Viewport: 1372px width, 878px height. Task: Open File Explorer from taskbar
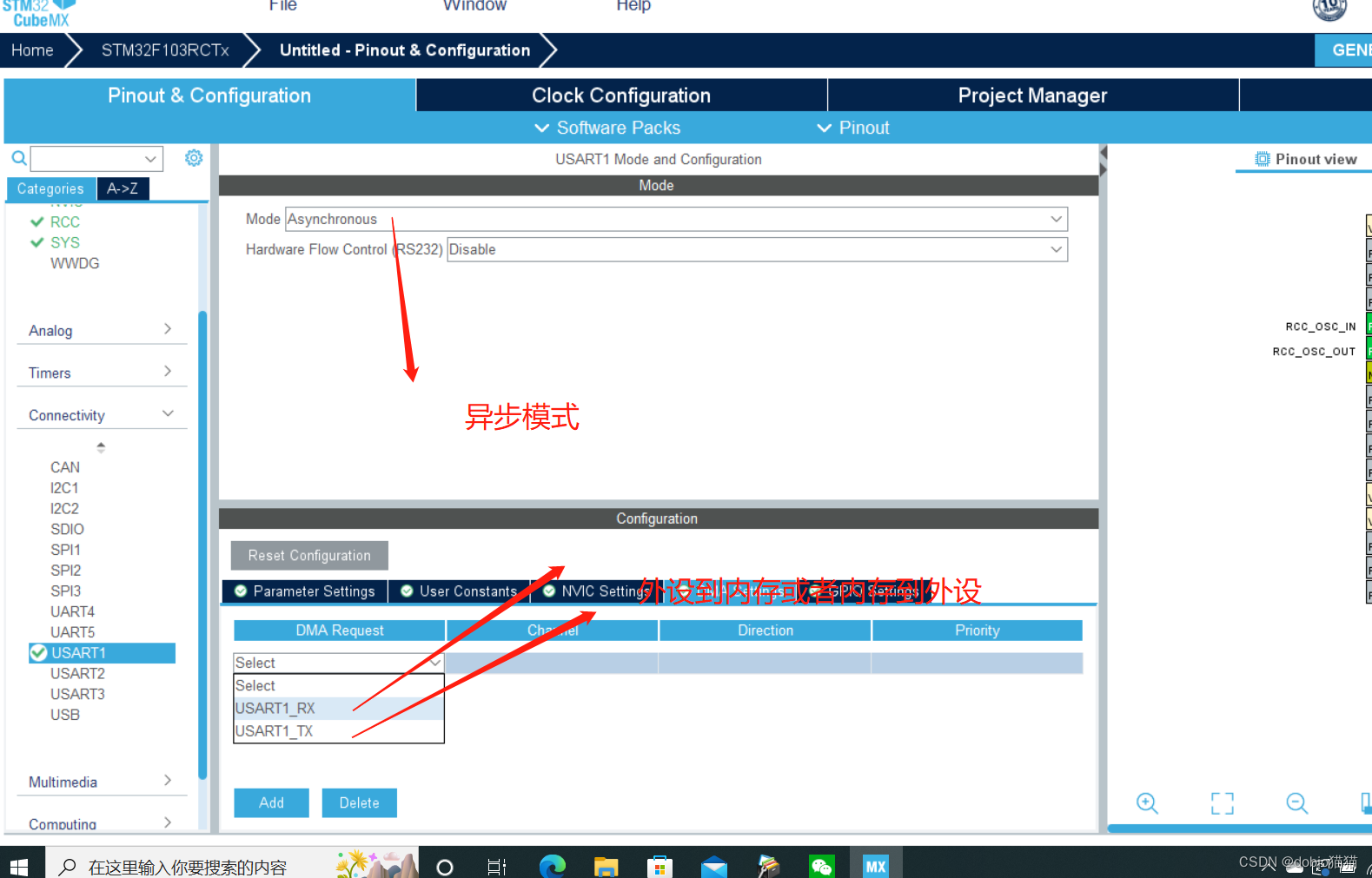(x=606, y=867)
